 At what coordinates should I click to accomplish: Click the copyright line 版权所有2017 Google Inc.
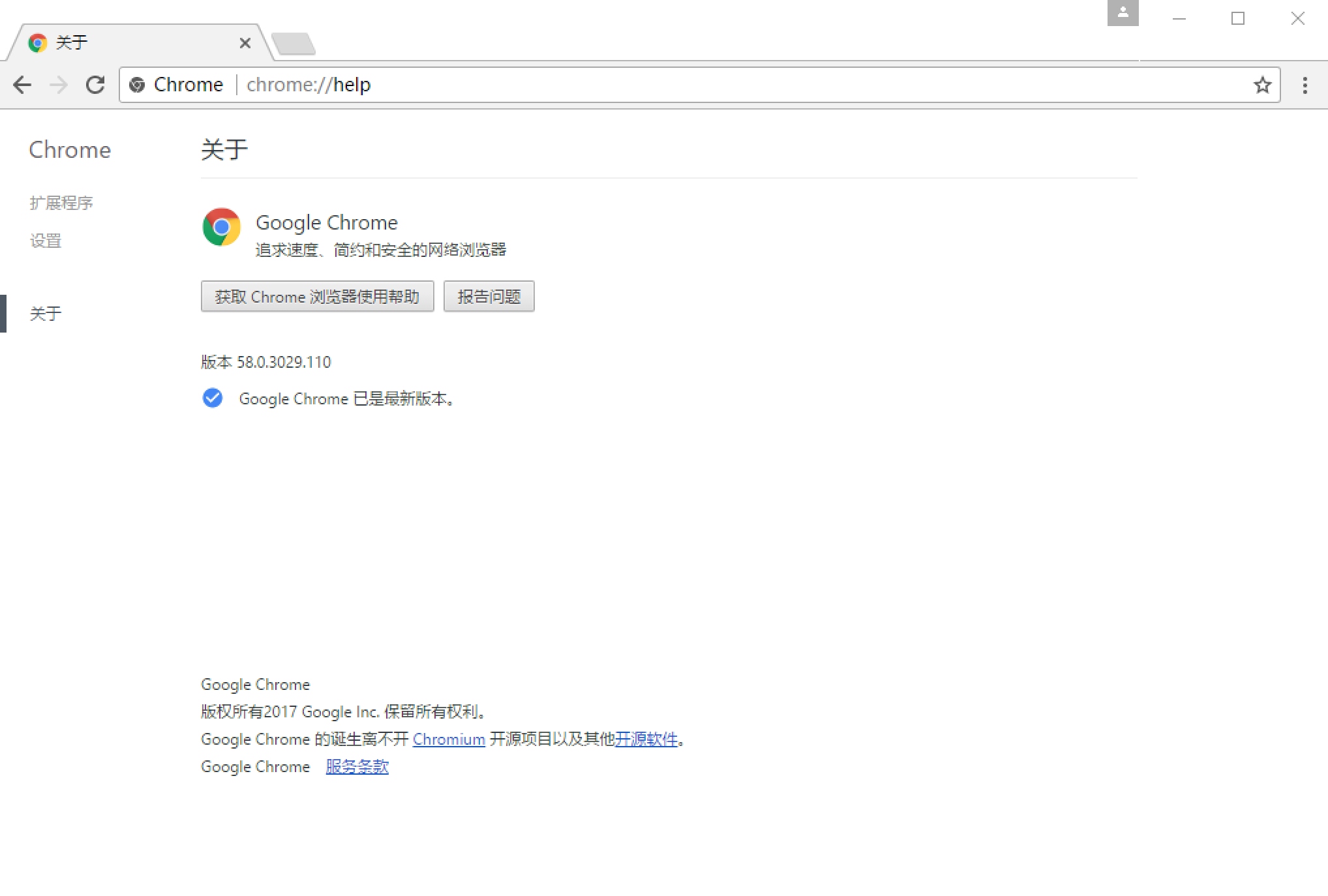pos(290,712)
